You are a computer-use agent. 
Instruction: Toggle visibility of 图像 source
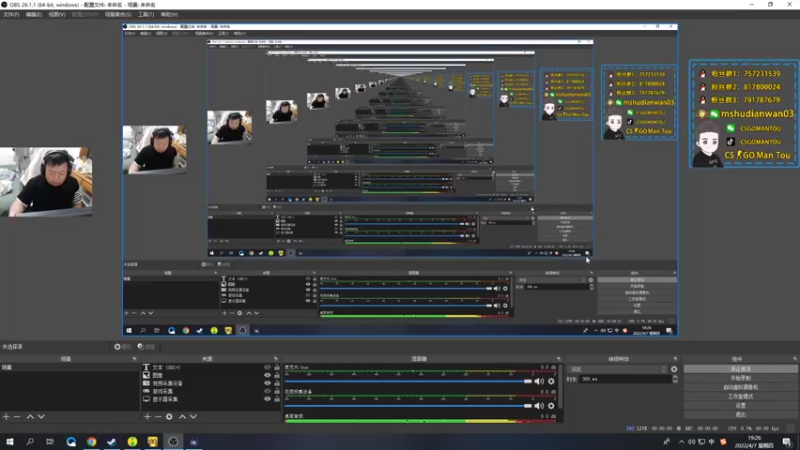(267, 375)
